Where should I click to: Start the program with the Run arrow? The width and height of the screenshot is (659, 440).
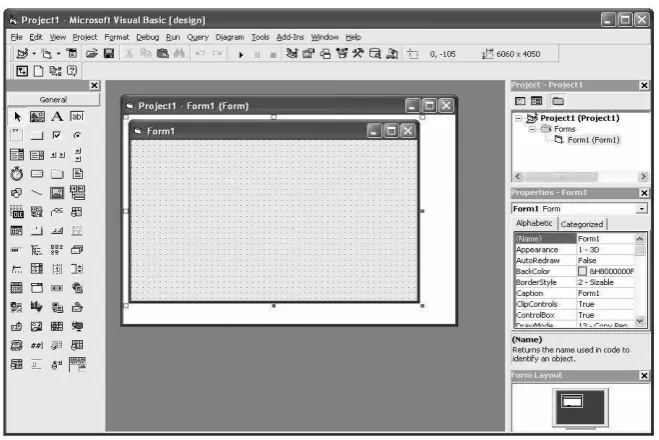pos(241,54)
